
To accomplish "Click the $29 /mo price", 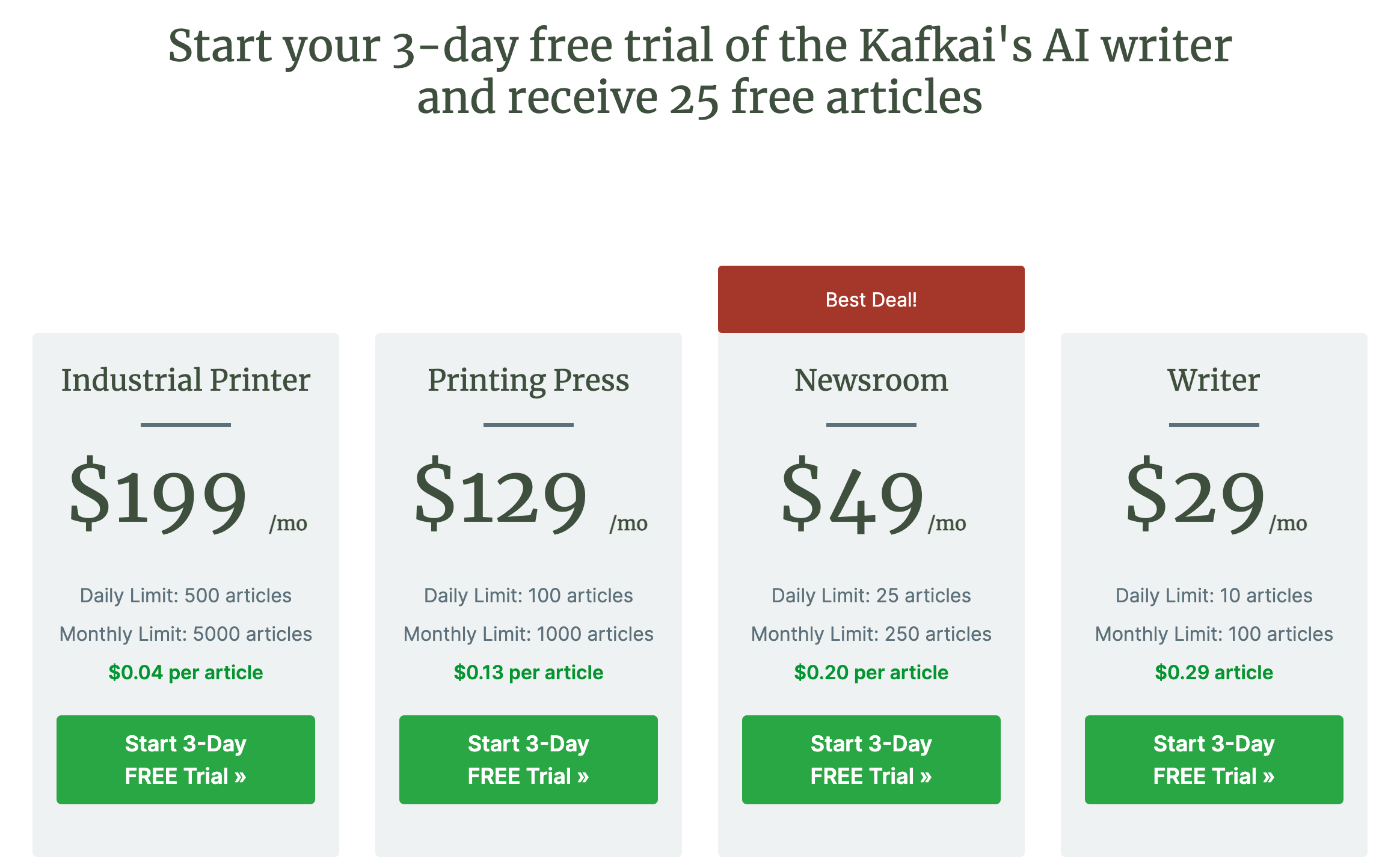I will (x=1215, y=496).
